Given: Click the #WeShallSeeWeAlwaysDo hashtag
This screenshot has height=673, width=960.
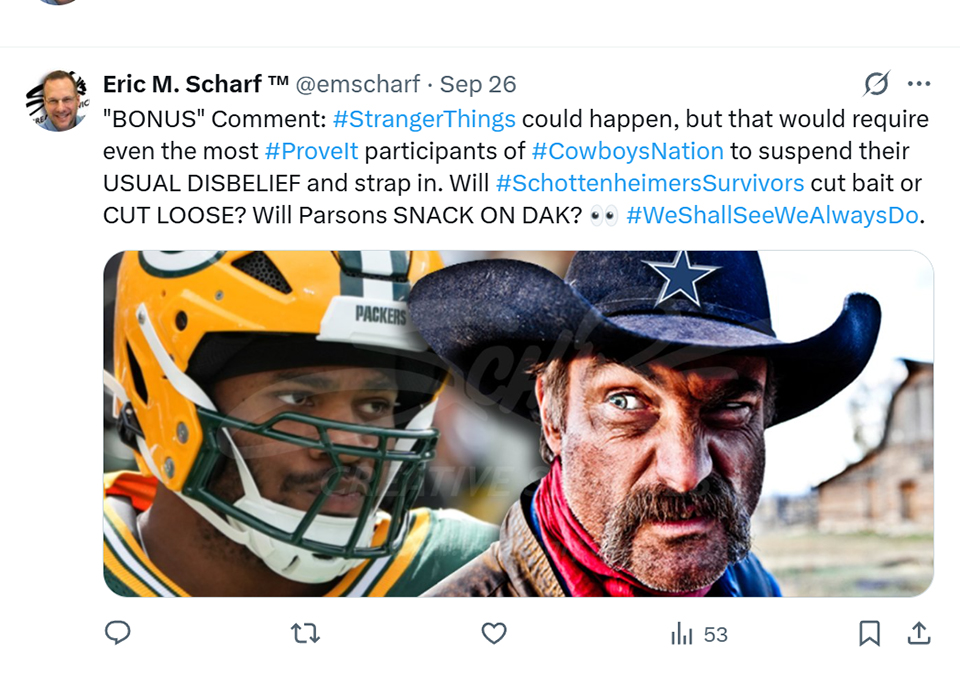Looking at the screenshot, I should 772,216.
